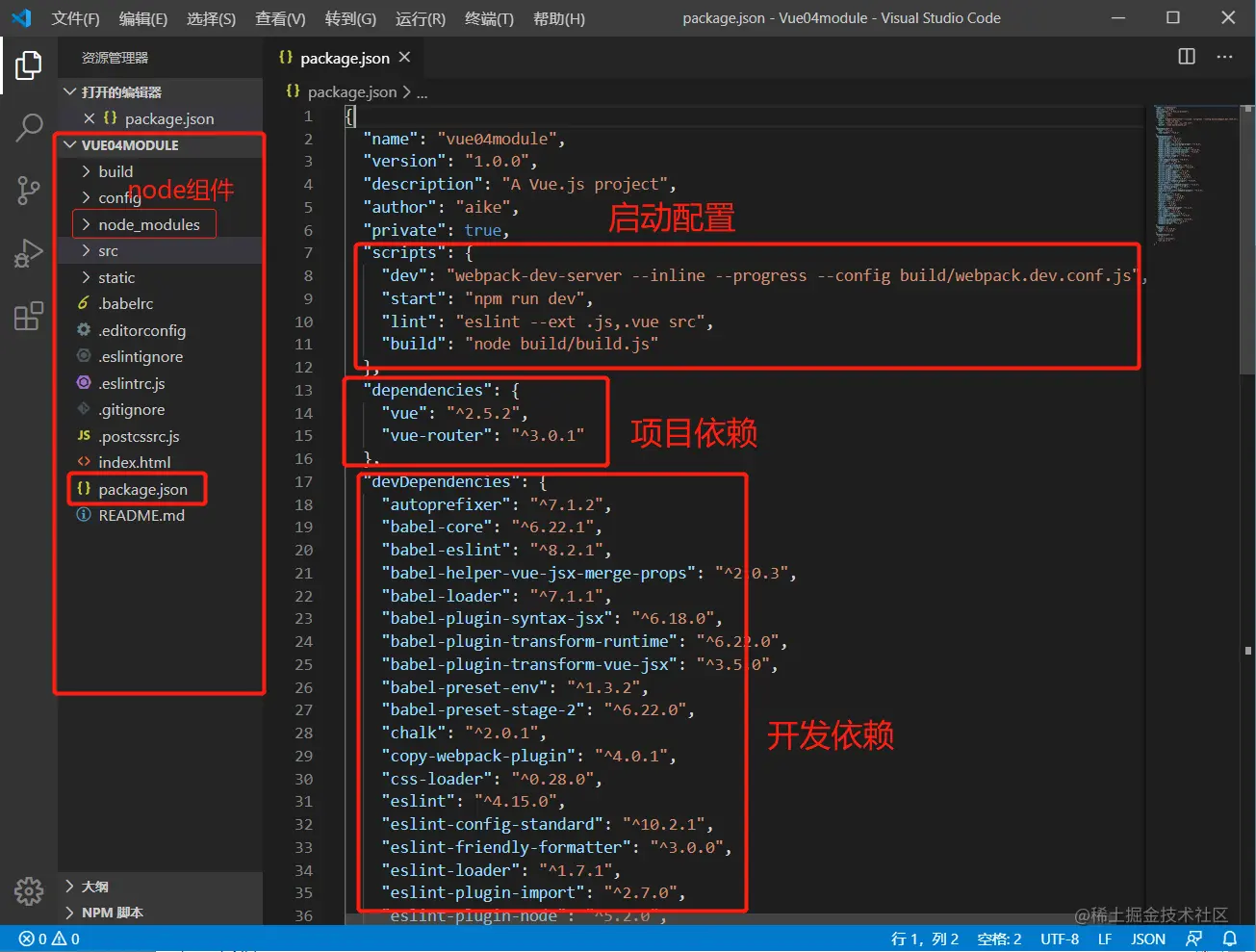The image size is (1256, 952).
Task: Open the Manage gear menu
Action: pyautogui.click(x=29, y=890)
